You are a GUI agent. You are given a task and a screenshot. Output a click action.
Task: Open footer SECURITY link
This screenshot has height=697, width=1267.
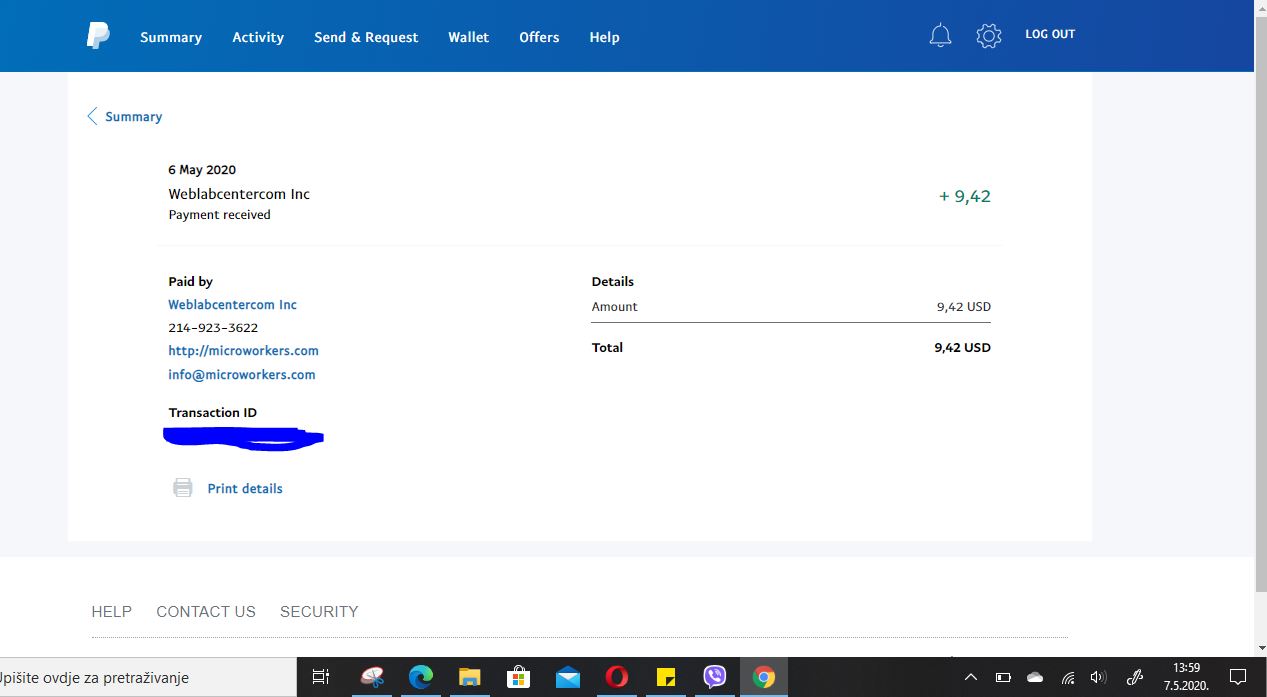tap(319, 611)
